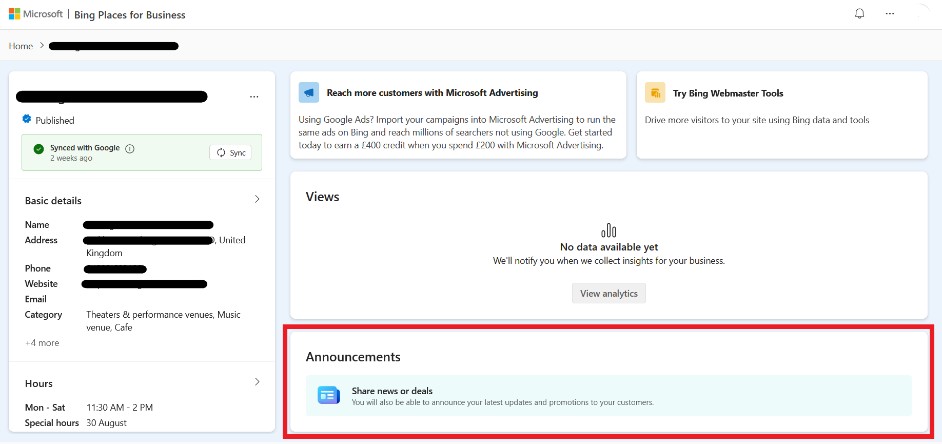Click the Phone field label
Viewport: 942px width, 444px height.
(37, 269)
